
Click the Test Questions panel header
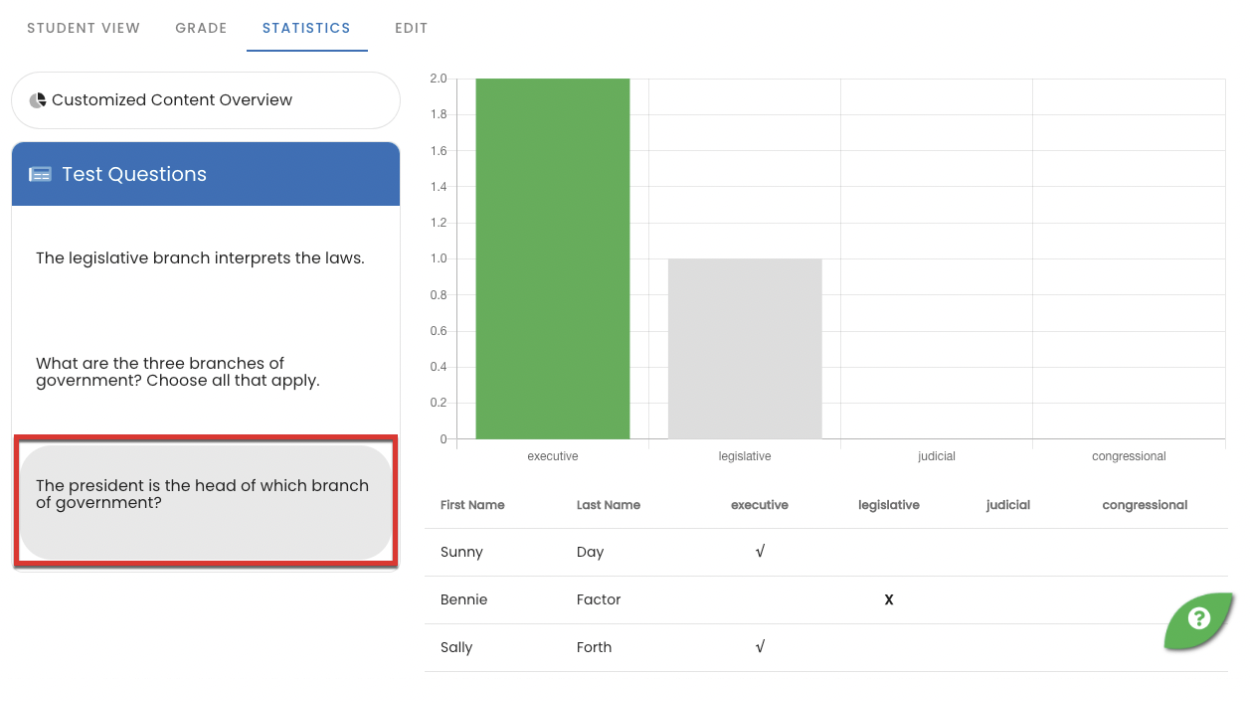coord(206,174)
